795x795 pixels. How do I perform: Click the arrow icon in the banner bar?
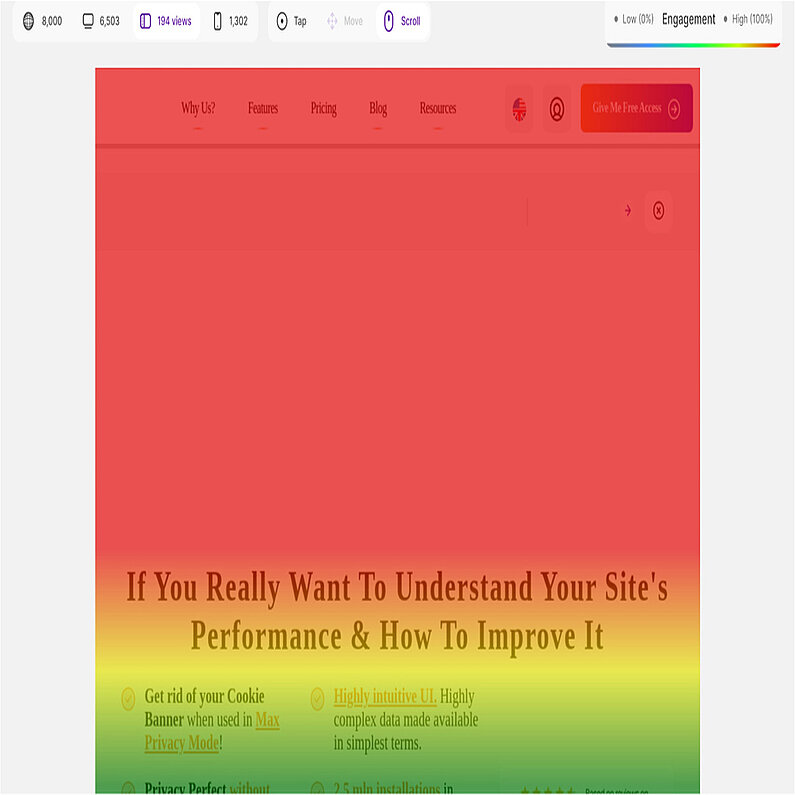(628, 210)
